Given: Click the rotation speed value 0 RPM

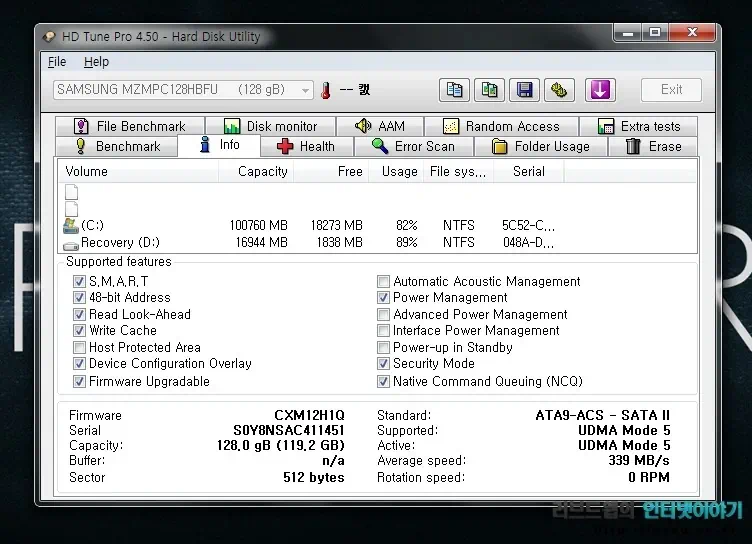Looking at the screenshot, I should click(649, 477).
